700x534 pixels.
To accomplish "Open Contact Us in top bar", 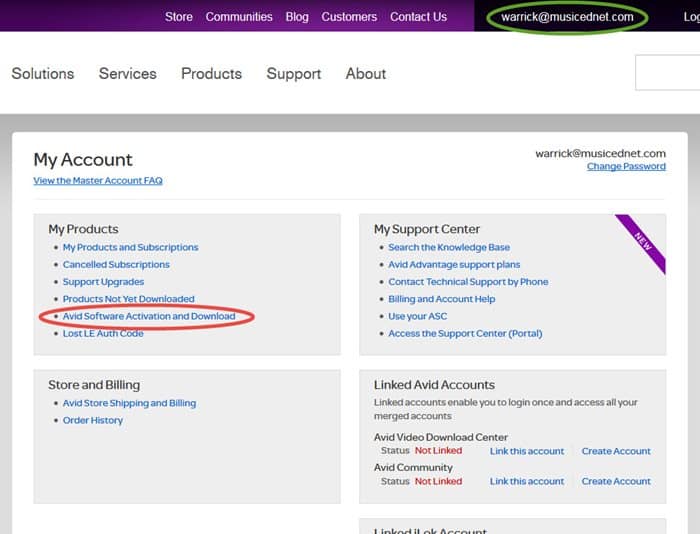I will click(x=418, y=17).
